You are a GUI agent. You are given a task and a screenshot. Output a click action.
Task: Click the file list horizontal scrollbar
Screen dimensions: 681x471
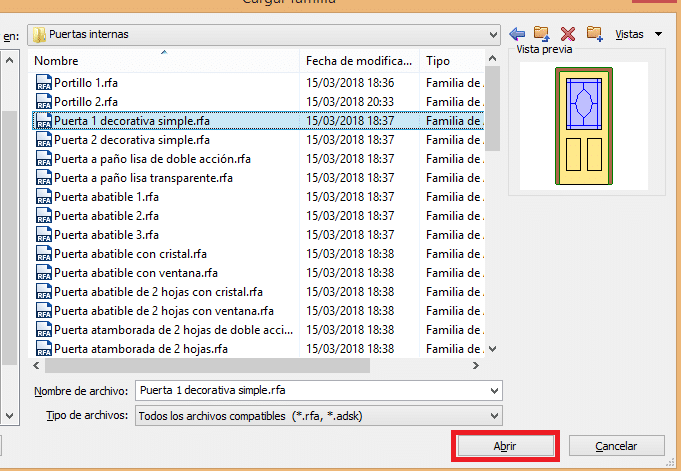coord(200,366)
